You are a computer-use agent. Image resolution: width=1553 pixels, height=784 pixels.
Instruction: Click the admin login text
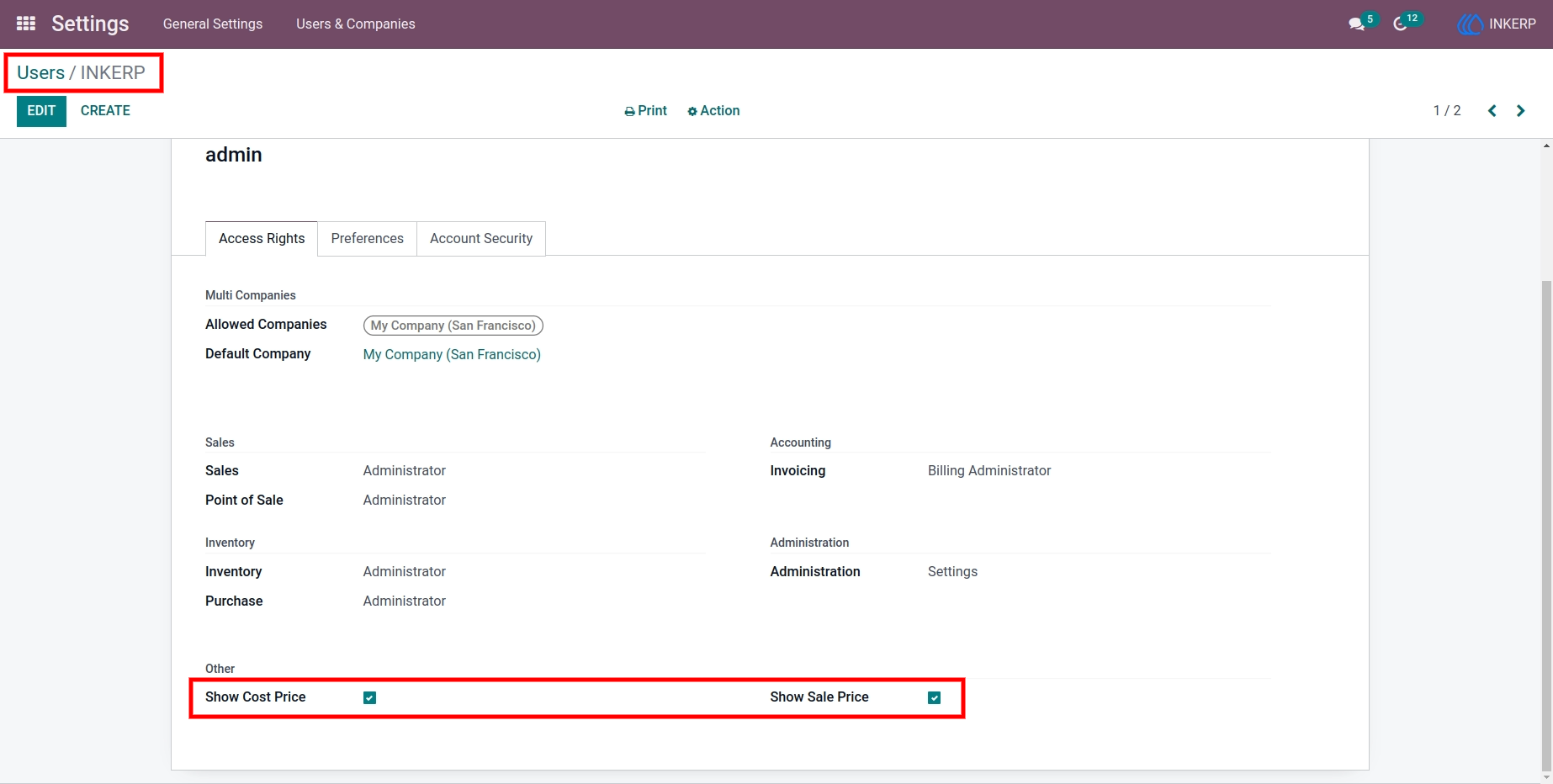point(234,155)
